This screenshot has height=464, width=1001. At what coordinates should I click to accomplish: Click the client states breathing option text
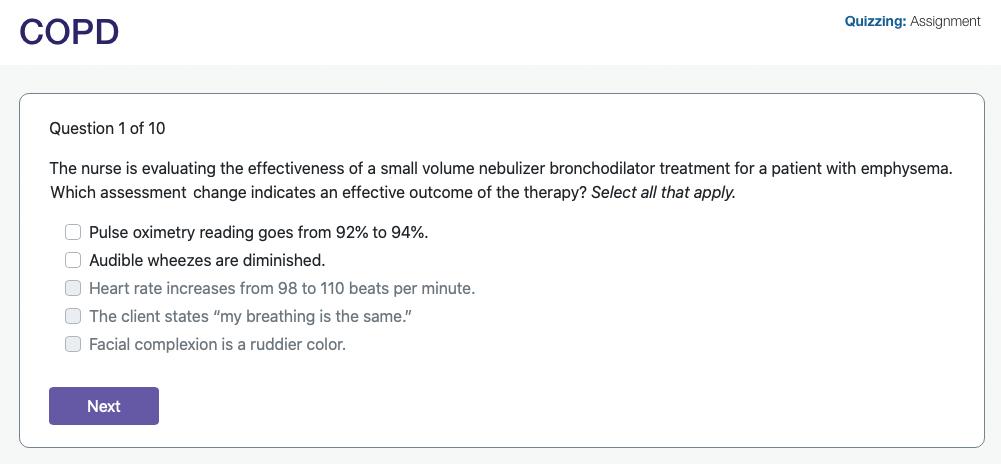click(x=250, y=316)
